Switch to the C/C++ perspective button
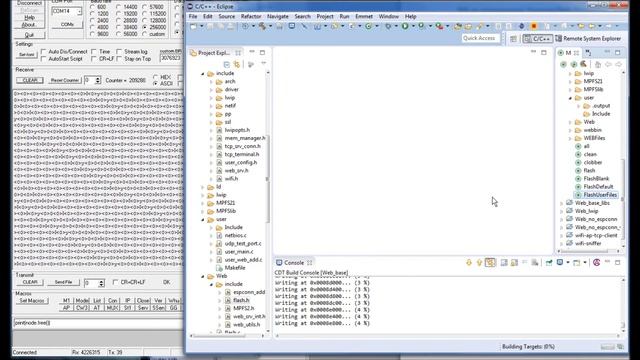Viewport: 640px width, 360px height. click(538, 38)
